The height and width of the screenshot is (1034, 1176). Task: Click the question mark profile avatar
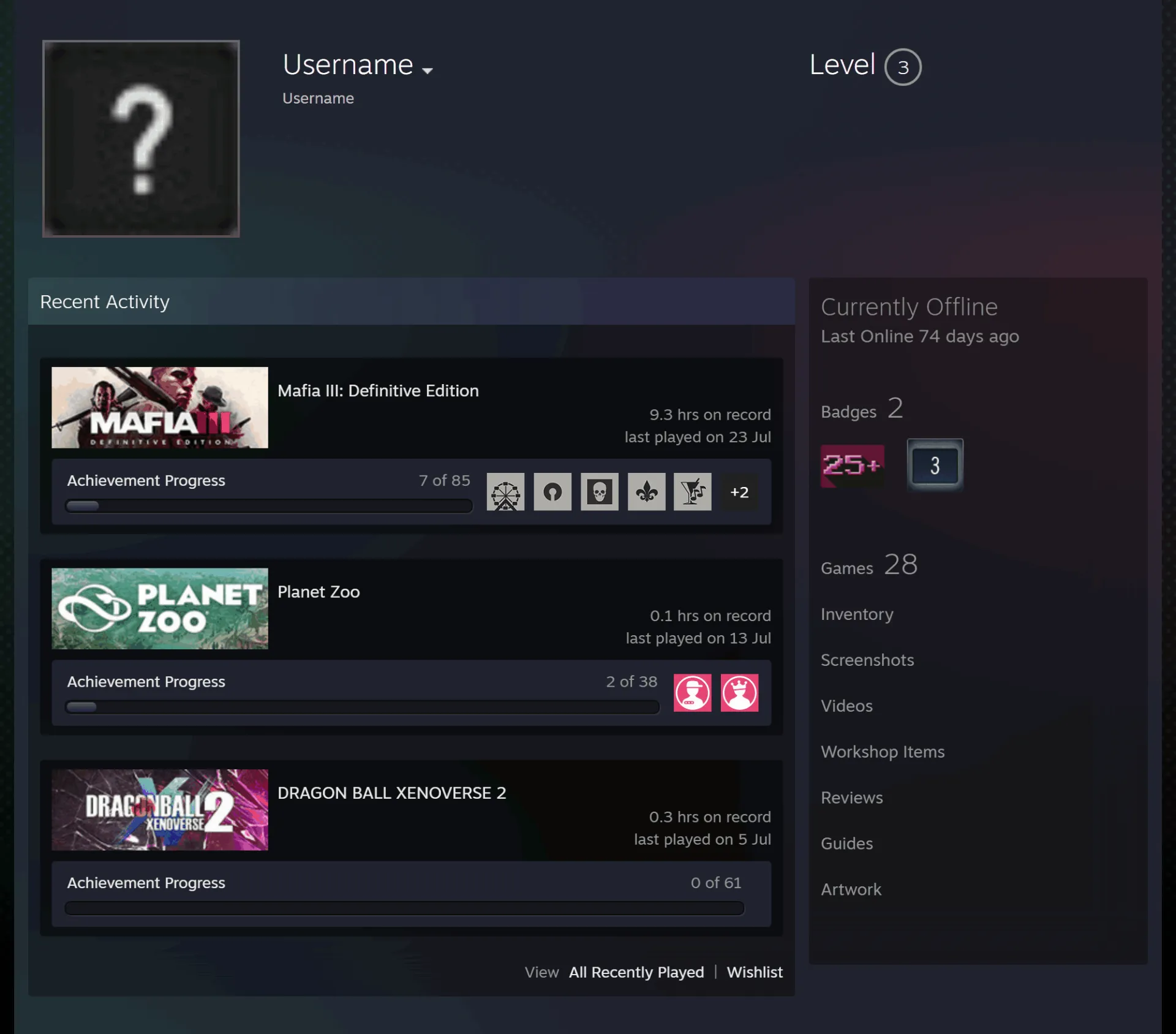point(141,138)
